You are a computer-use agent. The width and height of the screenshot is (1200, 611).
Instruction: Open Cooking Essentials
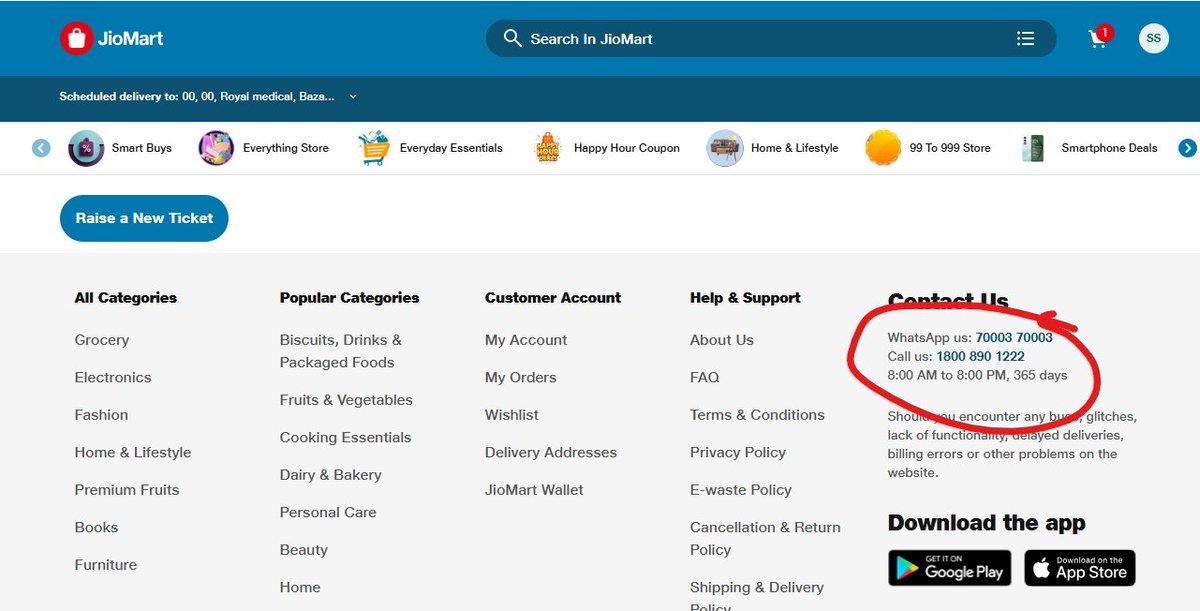(x=345, y=437)
